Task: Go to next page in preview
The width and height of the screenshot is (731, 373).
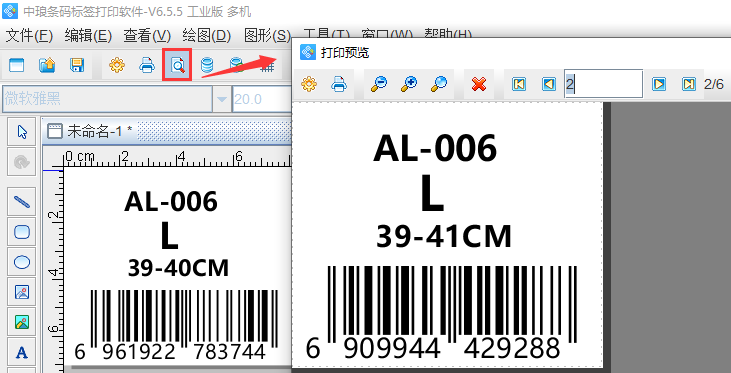Action: pyautogui.click(x=659, y=84)
